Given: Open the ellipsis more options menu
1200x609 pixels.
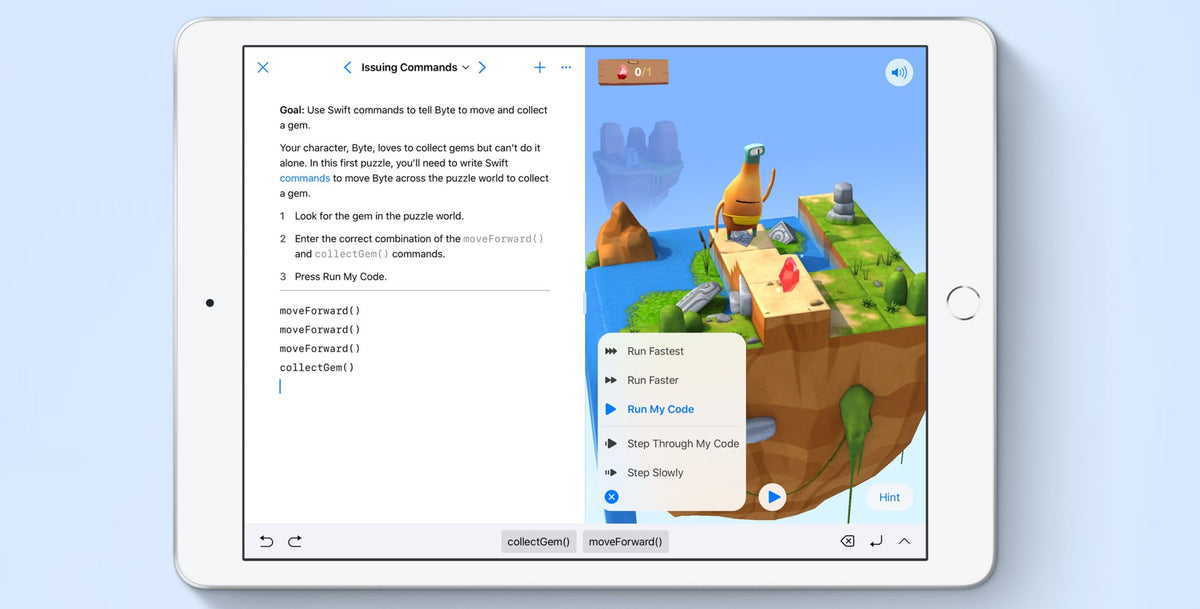Looking at the screenshot, I should point(566,67).
